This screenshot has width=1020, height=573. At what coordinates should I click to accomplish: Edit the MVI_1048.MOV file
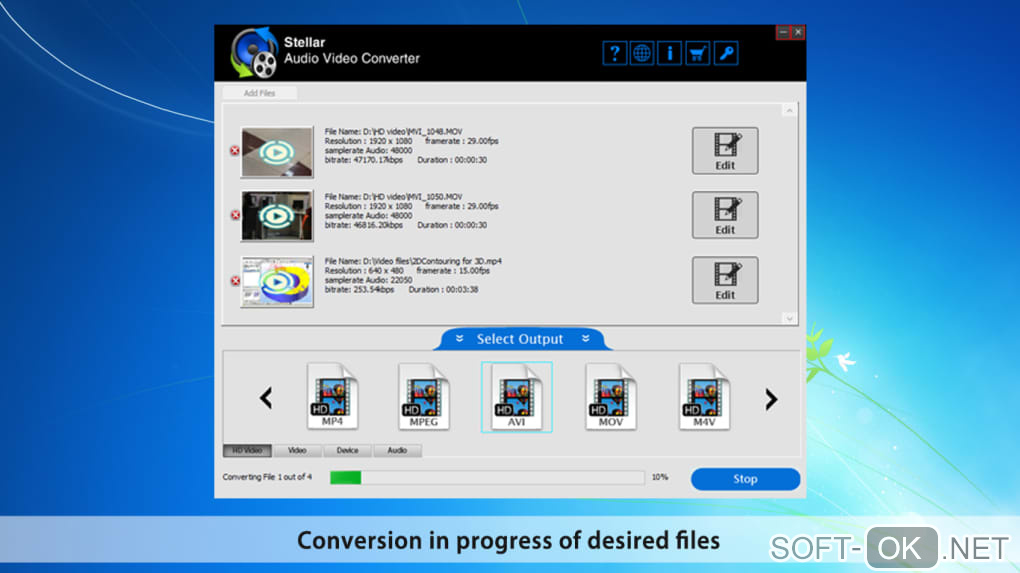pyautogui.click(x=725, y=150)
